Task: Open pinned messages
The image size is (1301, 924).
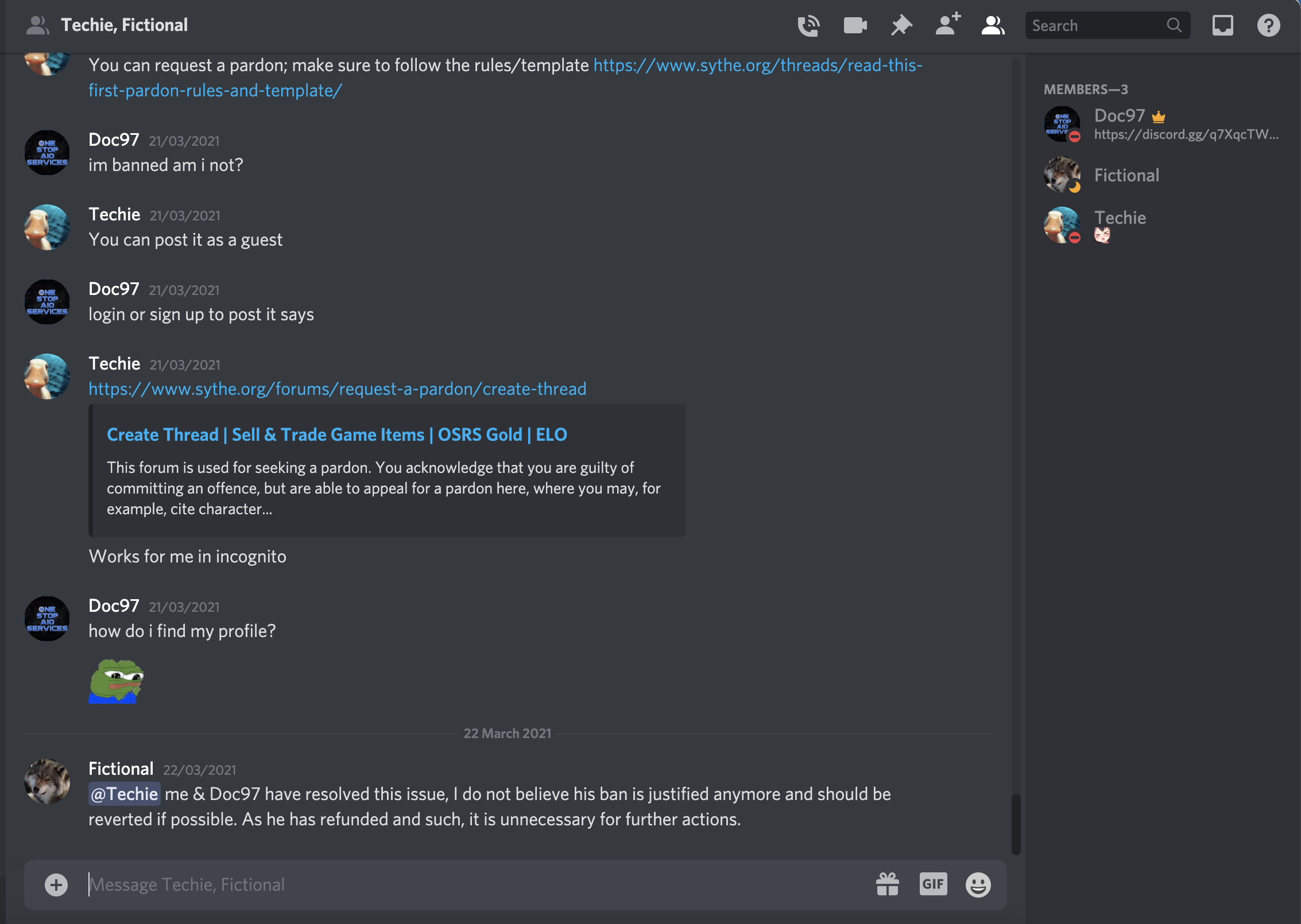Action: point(901,26)
